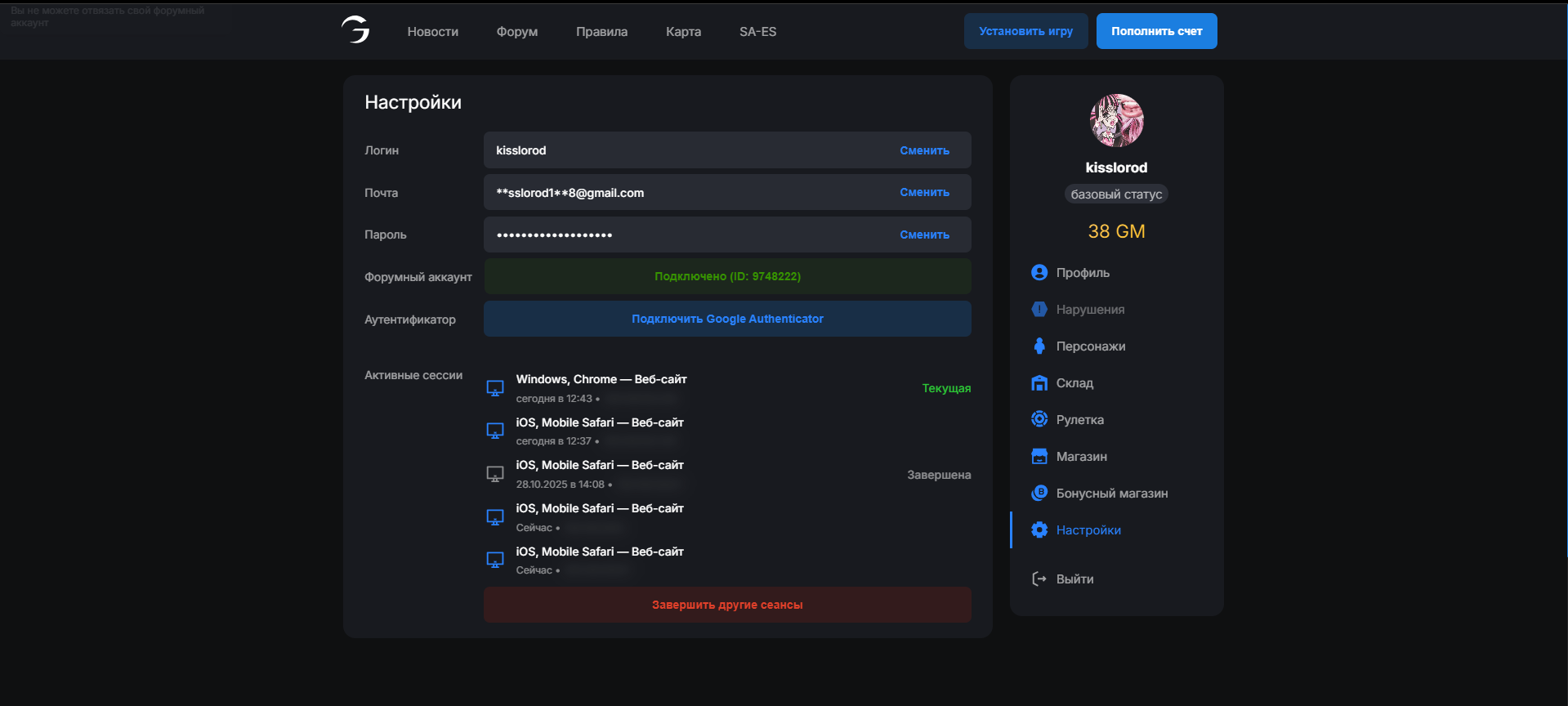Click Сменить next to the login field
The image size is (1568, 706).
pos(924,150)
